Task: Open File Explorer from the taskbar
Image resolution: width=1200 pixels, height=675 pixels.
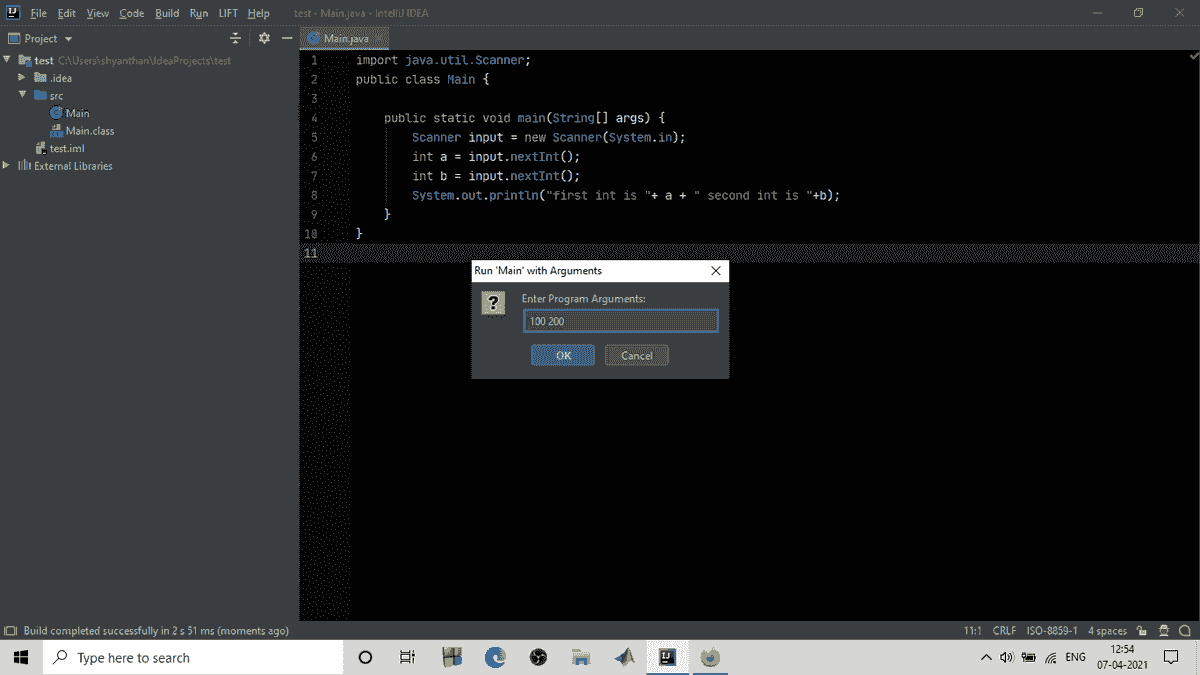Action: (581, 657)
